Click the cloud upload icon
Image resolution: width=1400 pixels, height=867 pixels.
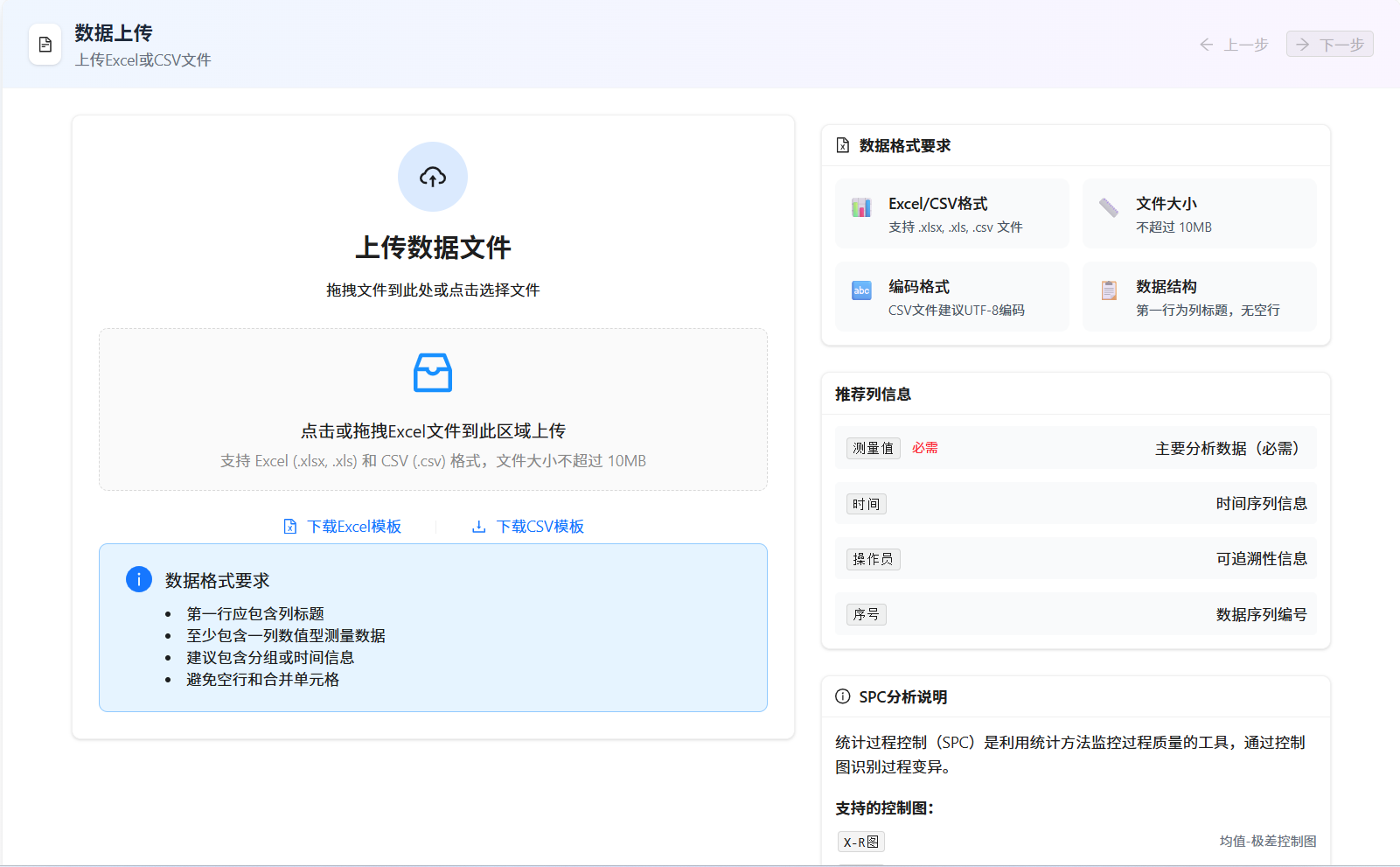point(433,177)
